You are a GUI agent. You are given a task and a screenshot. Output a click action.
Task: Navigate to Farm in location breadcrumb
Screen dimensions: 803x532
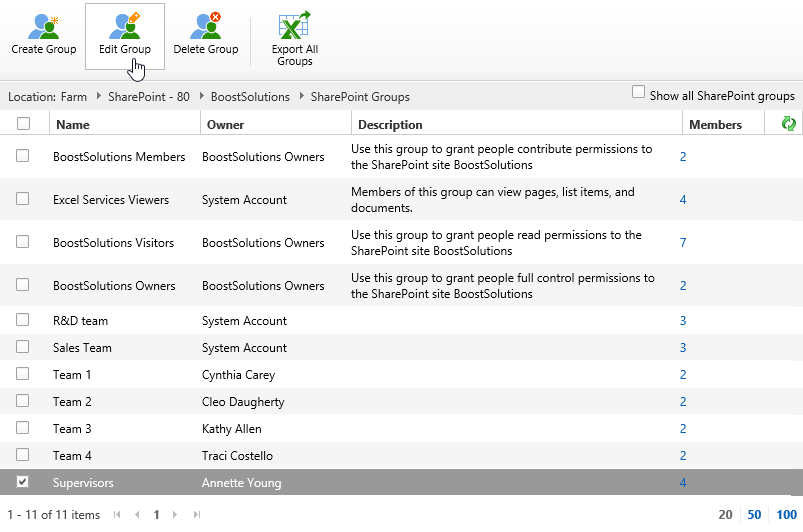point(73,97)
